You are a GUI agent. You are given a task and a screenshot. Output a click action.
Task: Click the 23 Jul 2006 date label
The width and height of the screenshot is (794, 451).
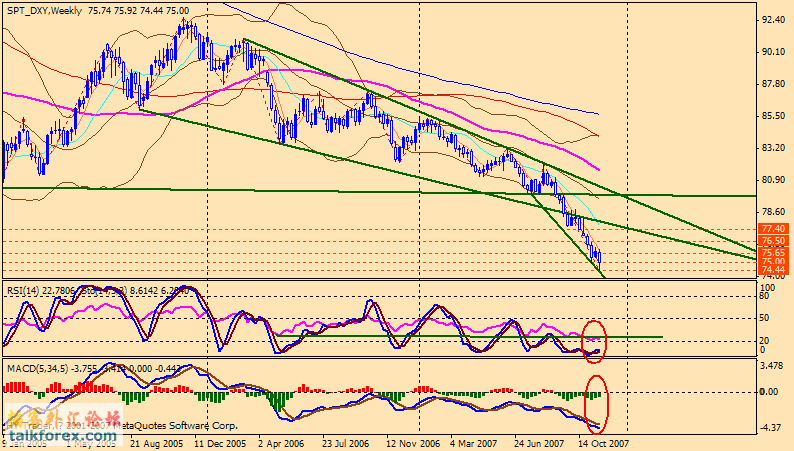tap(346, 443)
